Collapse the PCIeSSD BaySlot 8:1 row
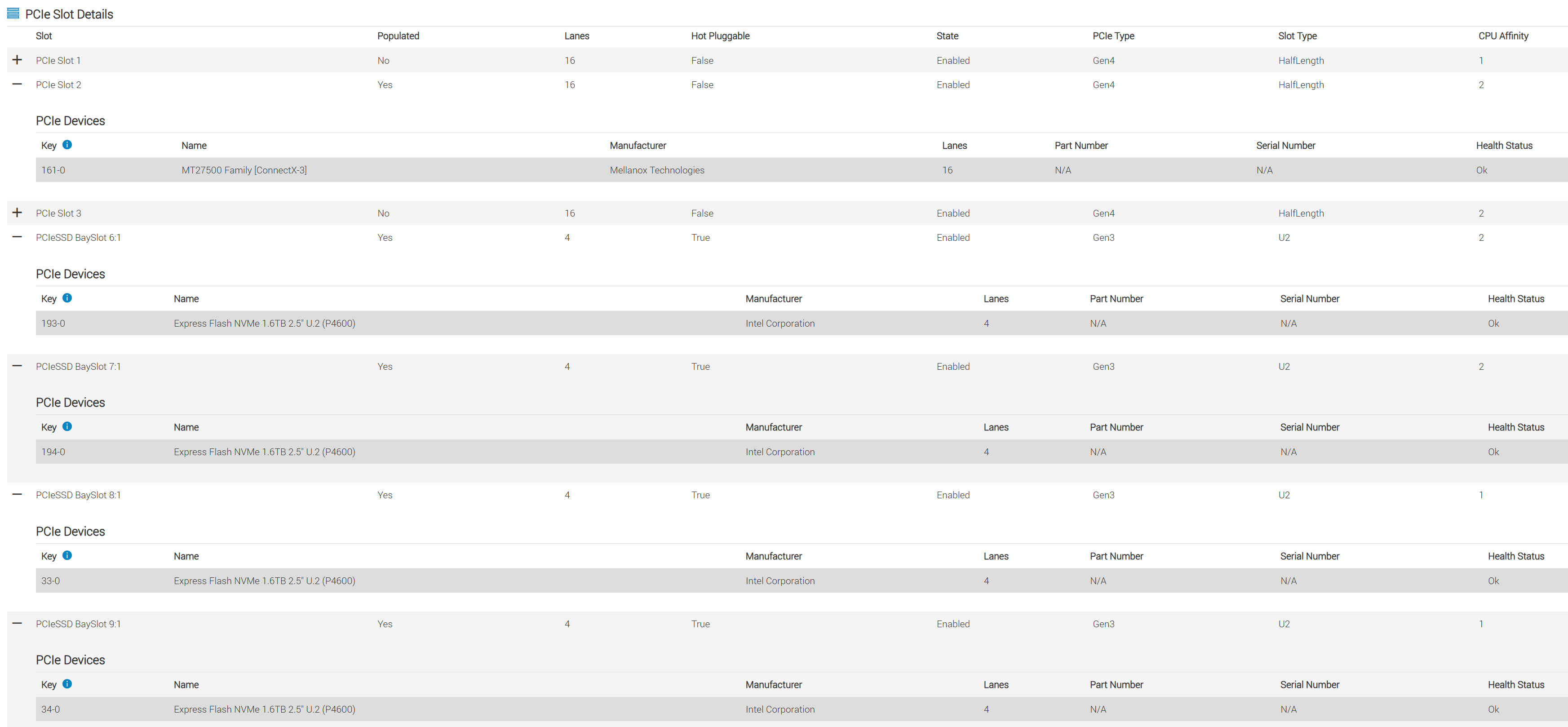 click(x=17, y=494)
